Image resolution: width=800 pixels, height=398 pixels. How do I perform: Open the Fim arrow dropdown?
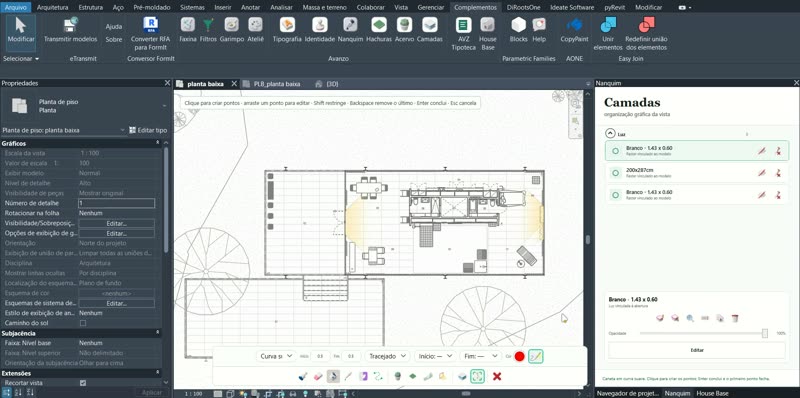[481, 356]
